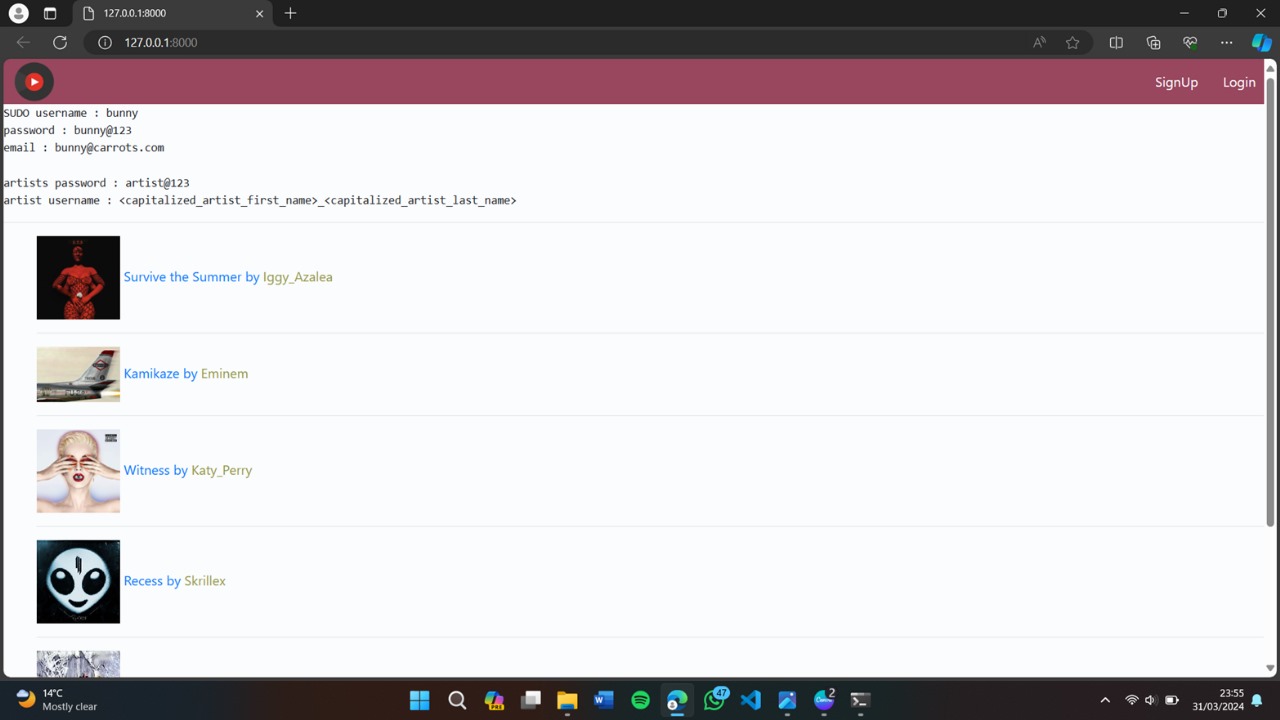
Task: Select the 127.0.0.1:8000 browser tab
Action: coord(160,13)
